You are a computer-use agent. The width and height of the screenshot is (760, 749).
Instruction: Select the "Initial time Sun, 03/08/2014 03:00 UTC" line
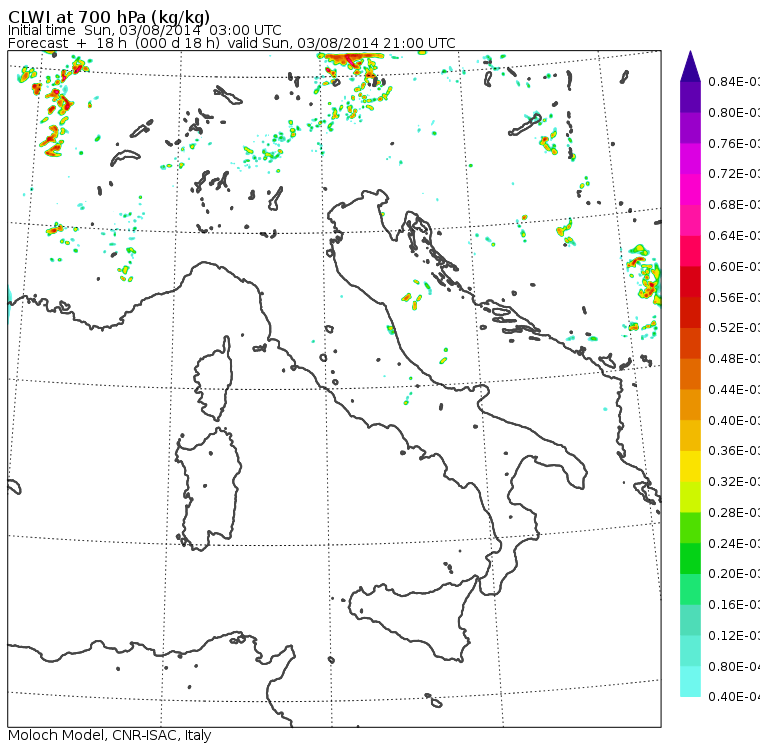[144, 30]
